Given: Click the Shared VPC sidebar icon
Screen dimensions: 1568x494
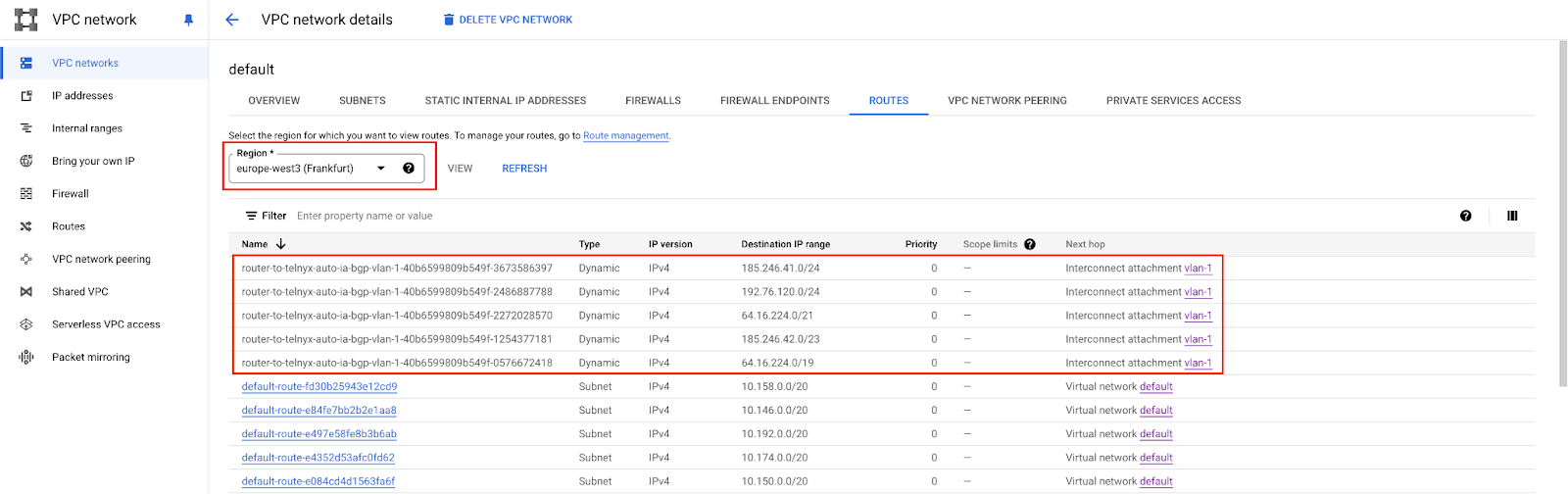Looking at the screenshot, I should [x=26, y=292].
